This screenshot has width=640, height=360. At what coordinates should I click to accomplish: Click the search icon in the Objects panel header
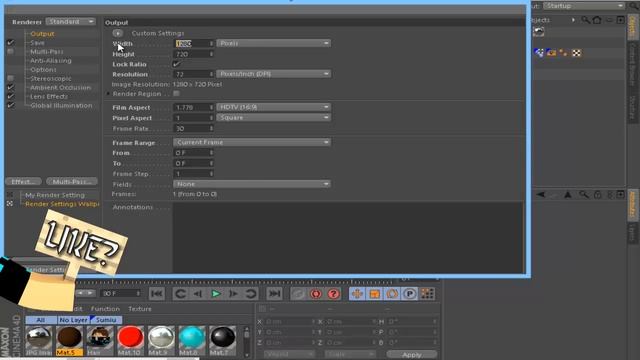tap(585, 20)
